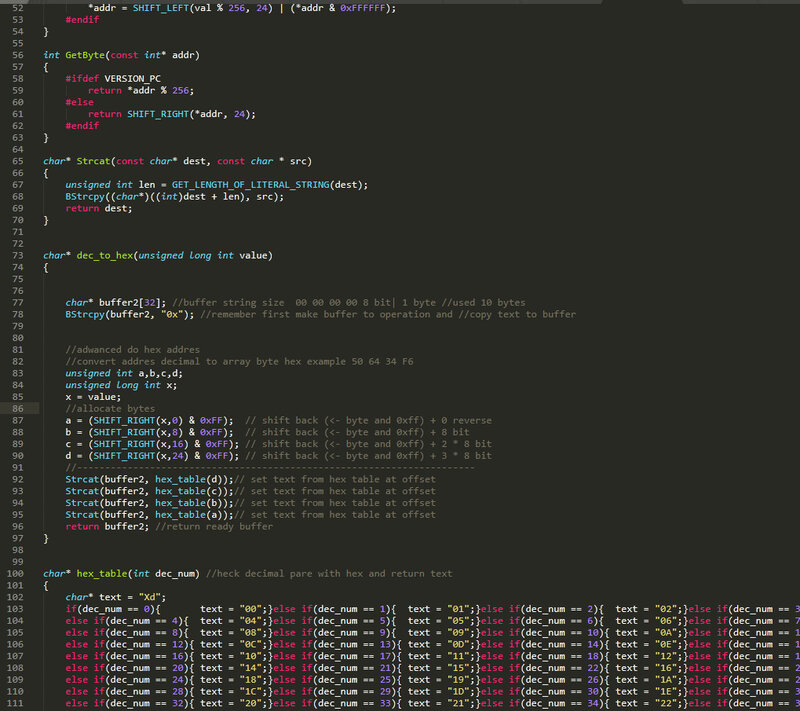Click hex_table(a) call on line 95
This screenshot has width=800, height=711.
(x=188, y=514)
